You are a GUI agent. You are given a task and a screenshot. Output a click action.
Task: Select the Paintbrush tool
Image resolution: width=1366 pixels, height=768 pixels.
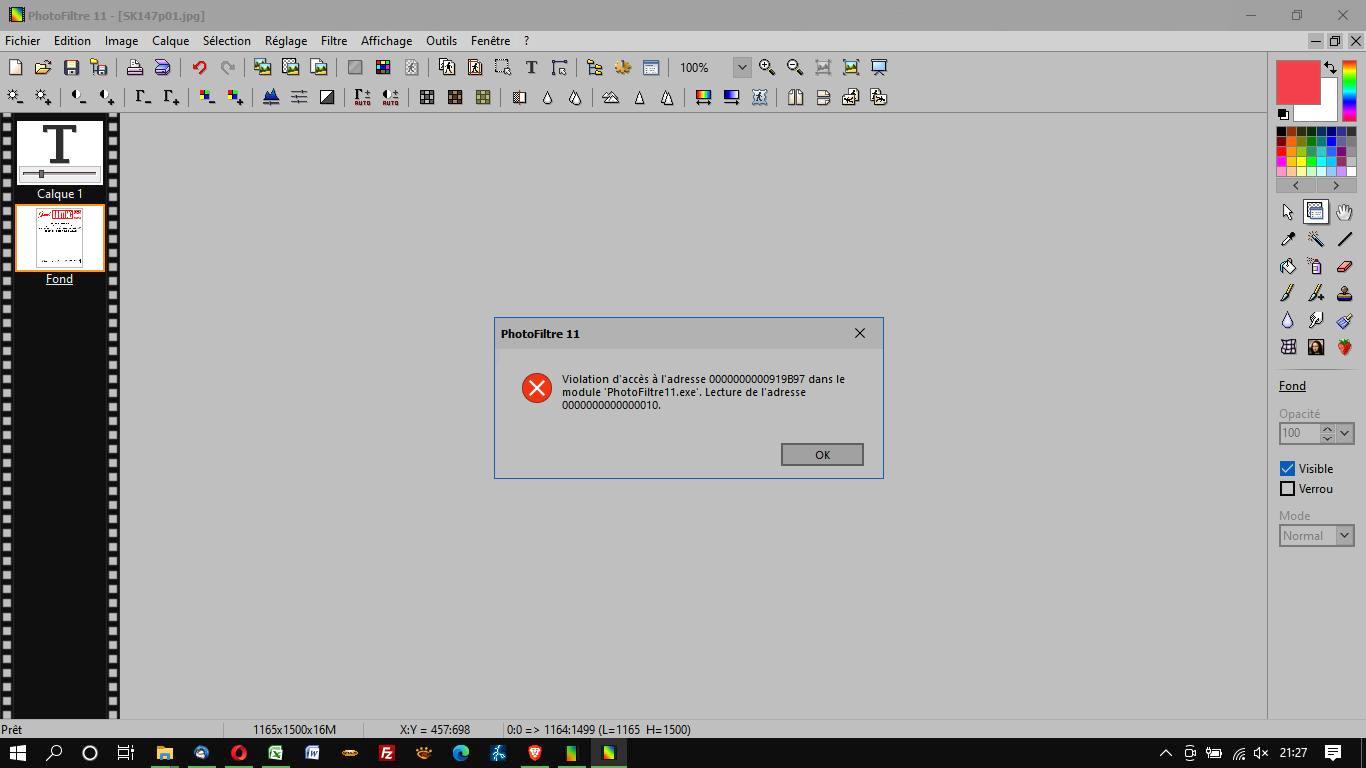point(1288,293)
